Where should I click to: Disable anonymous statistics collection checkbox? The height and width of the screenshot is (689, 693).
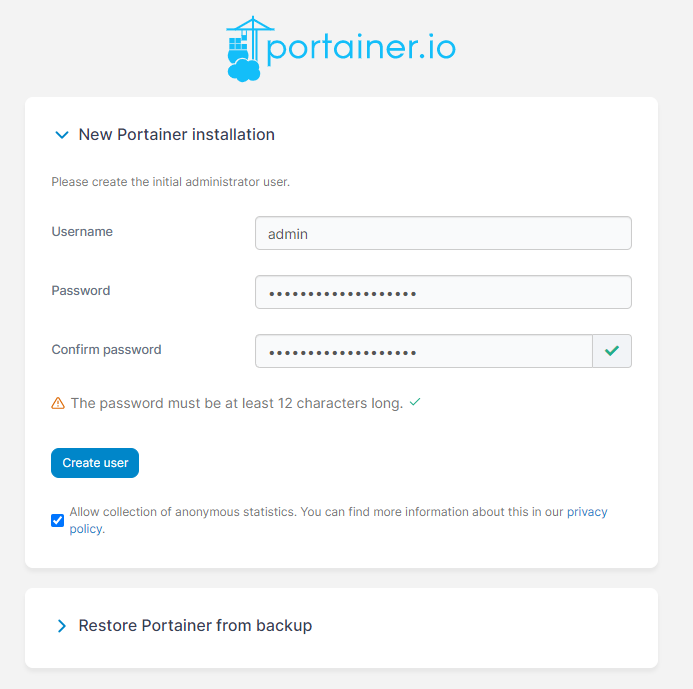pyautogui.click(x=58, y=520)
